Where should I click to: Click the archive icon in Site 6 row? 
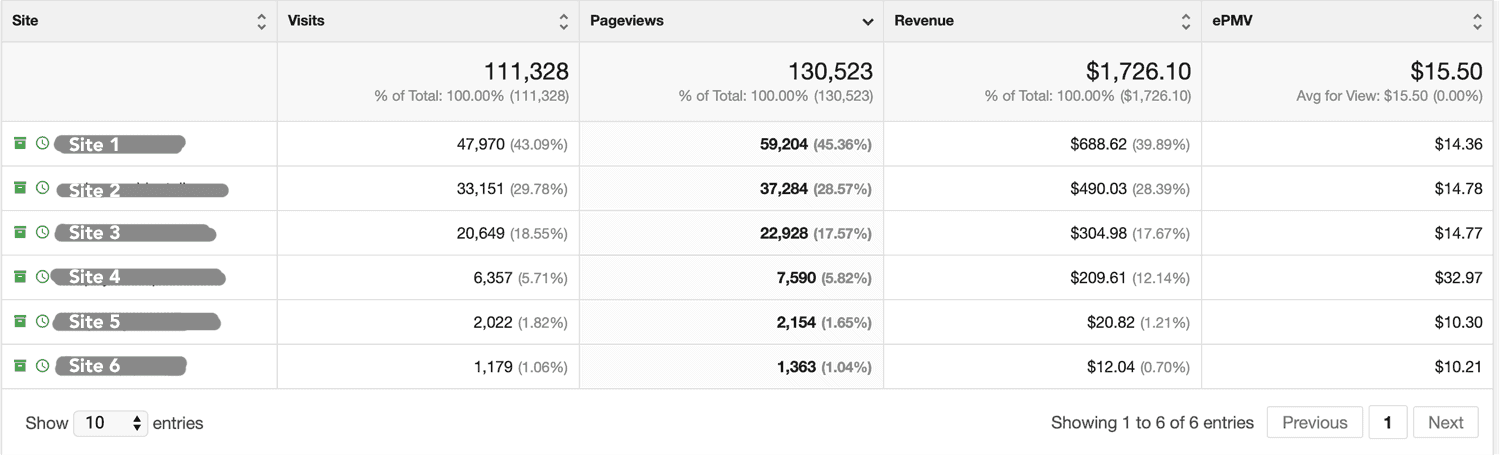coord(20,366)
